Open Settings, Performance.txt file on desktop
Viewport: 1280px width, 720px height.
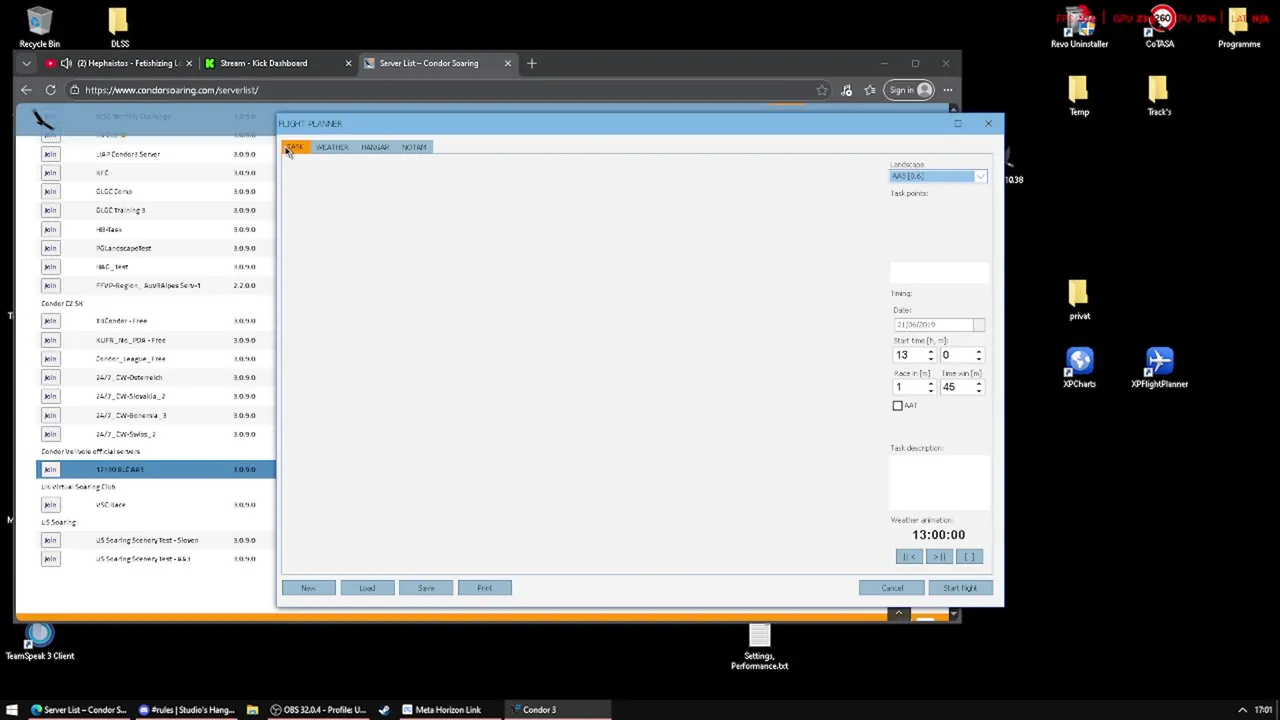coord(759,648)
